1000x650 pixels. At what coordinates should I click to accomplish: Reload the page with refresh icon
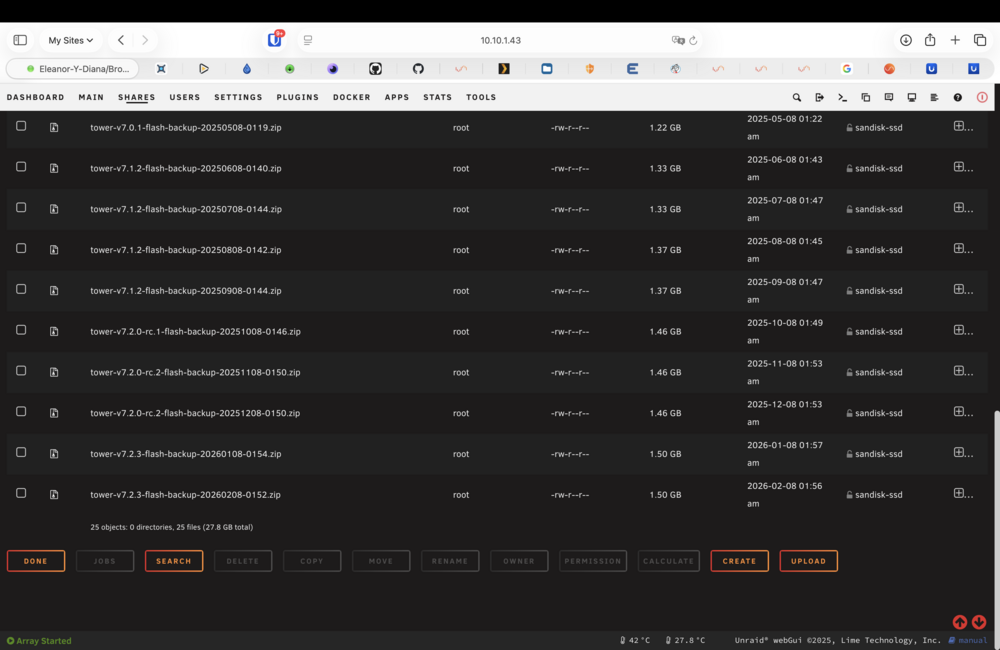pos(693,40)
